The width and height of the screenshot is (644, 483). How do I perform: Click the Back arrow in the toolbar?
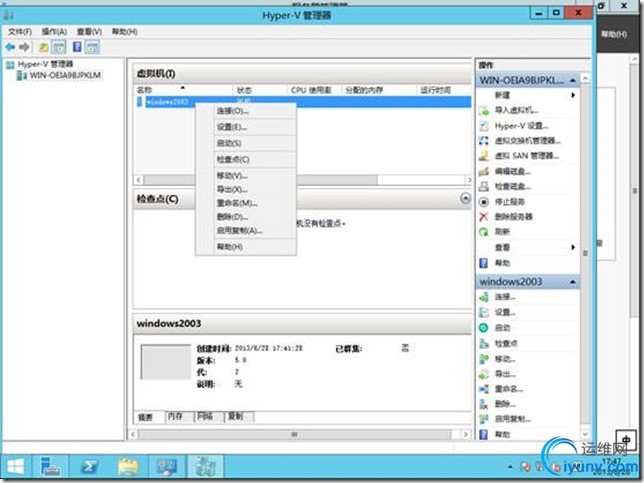(x=10, y=47)
